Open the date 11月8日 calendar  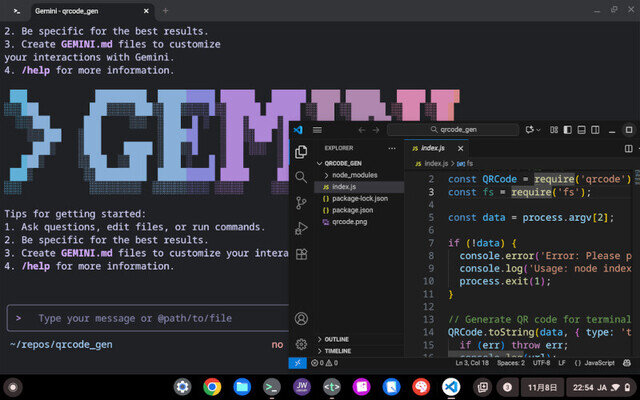[x=542, y=387]
